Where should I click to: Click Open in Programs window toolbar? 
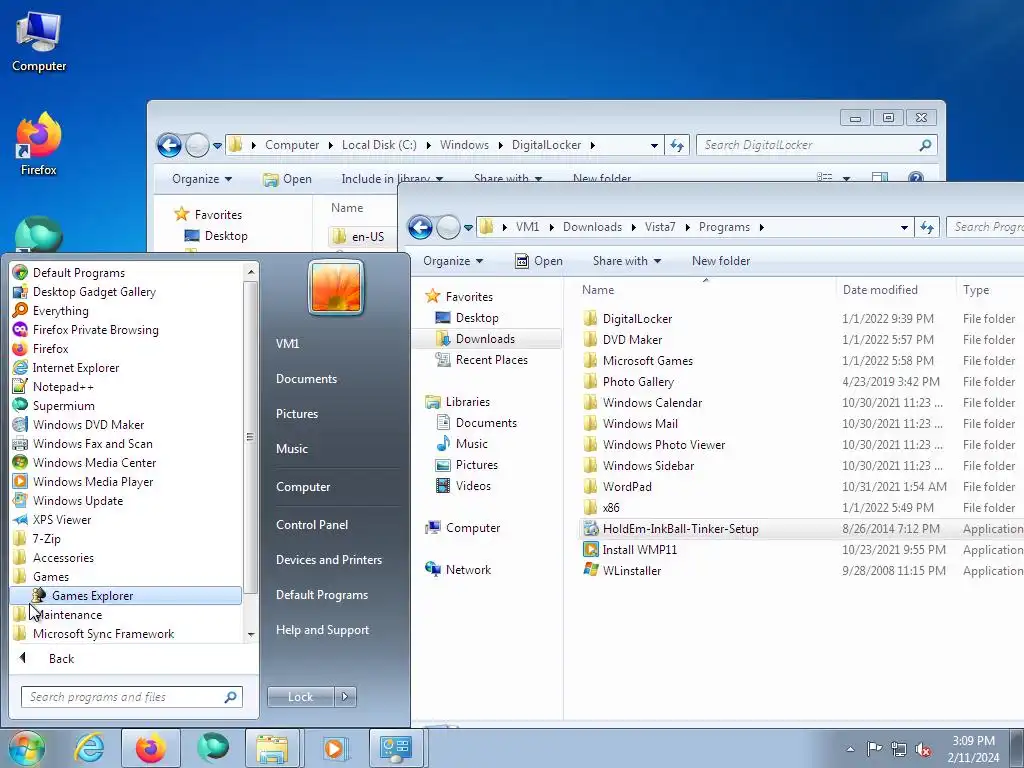click(539, 261)
